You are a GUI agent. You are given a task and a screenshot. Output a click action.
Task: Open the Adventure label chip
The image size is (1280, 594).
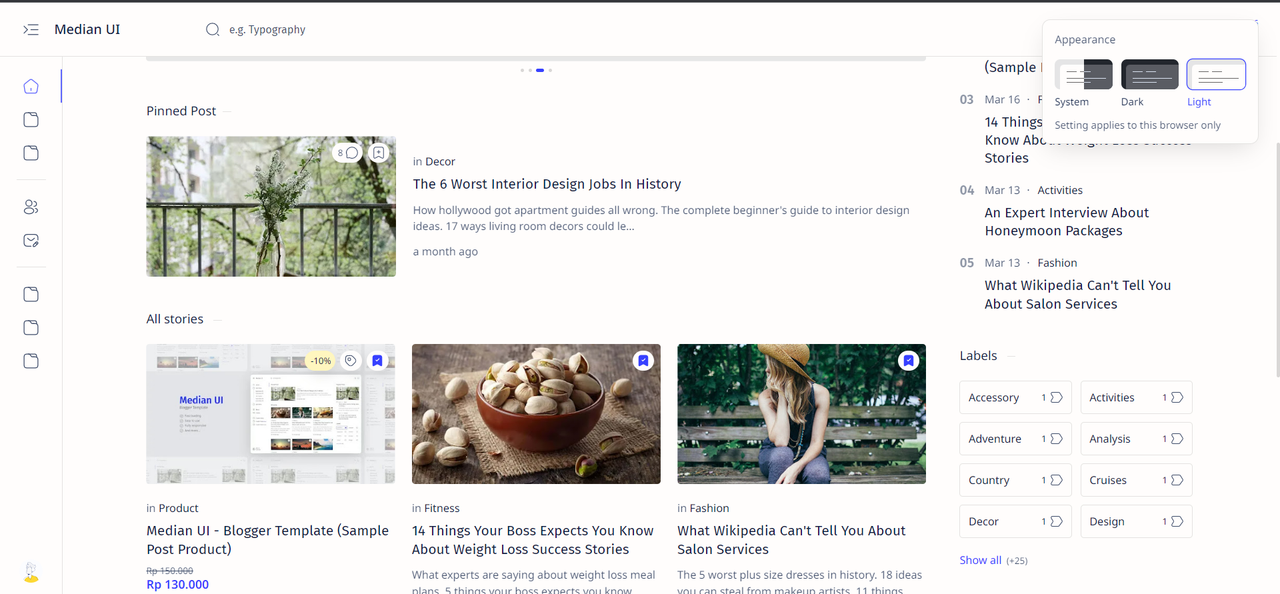coord(1015,439)
